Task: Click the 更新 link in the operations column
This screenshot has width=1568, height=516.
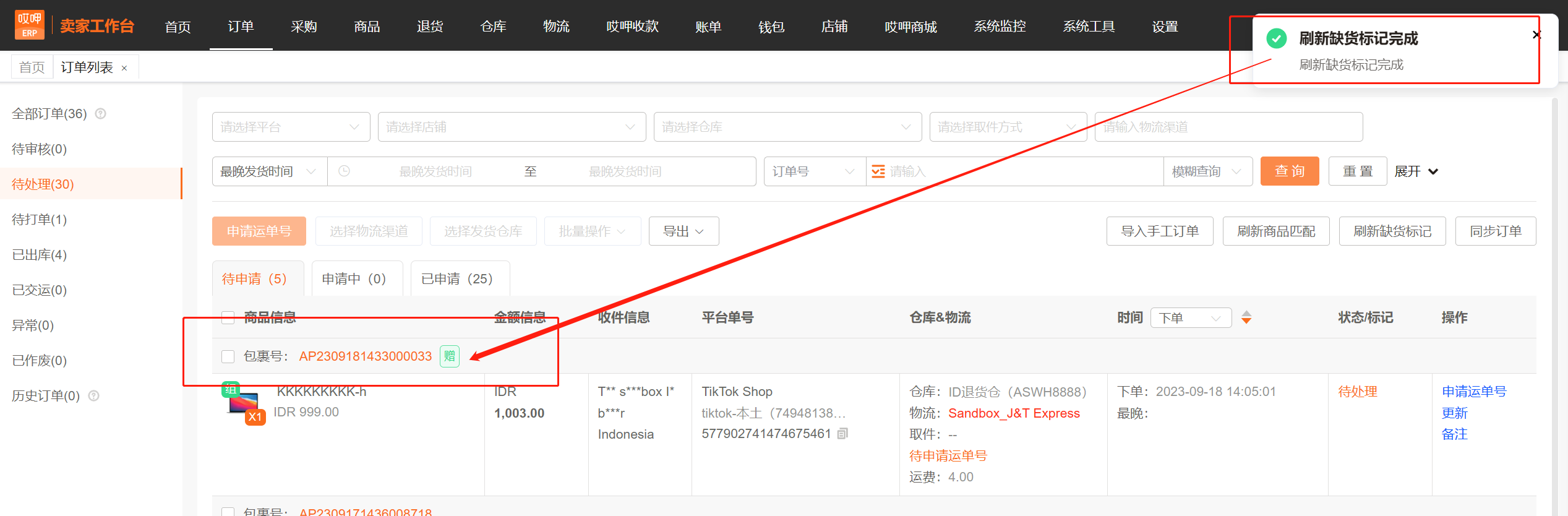Action: pos(1454,413)
